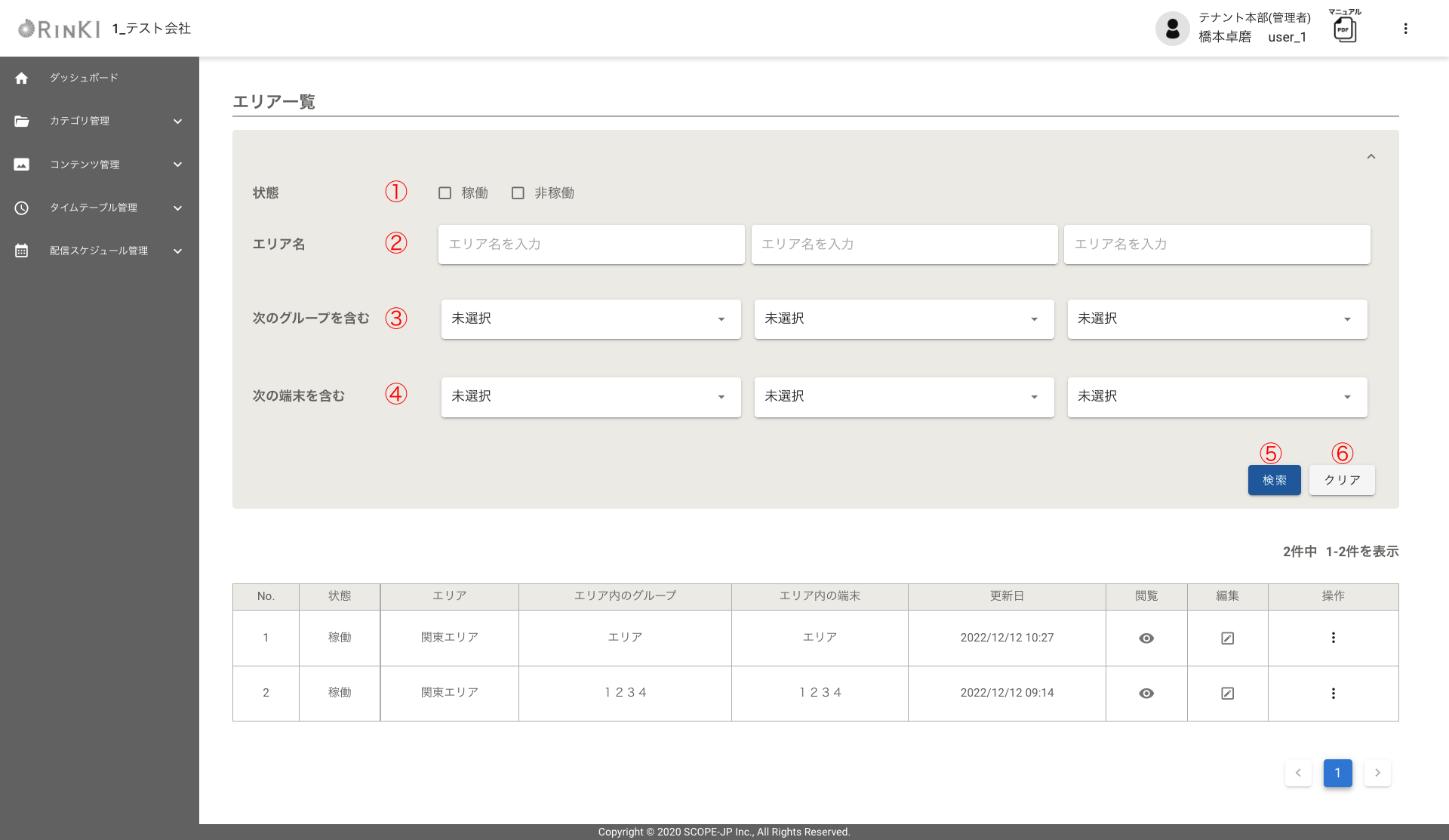Click the クリア button
Image resolution: width=1449 pixels, height=840 pixels.
(1341, 480)
